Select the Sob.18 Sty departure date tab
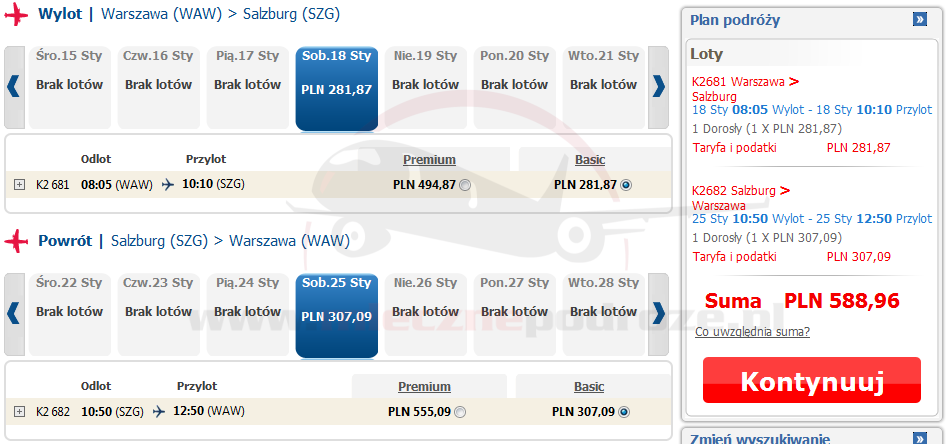Viewport: 947px width, 444px height. coord(336,88)
